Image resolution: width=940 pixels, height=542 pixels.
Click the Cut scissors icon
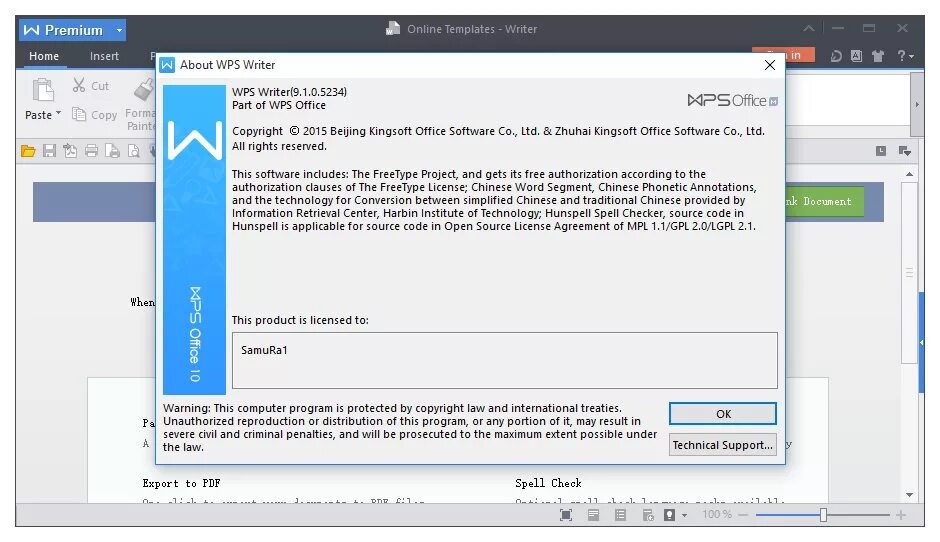(x=79, y=85)
